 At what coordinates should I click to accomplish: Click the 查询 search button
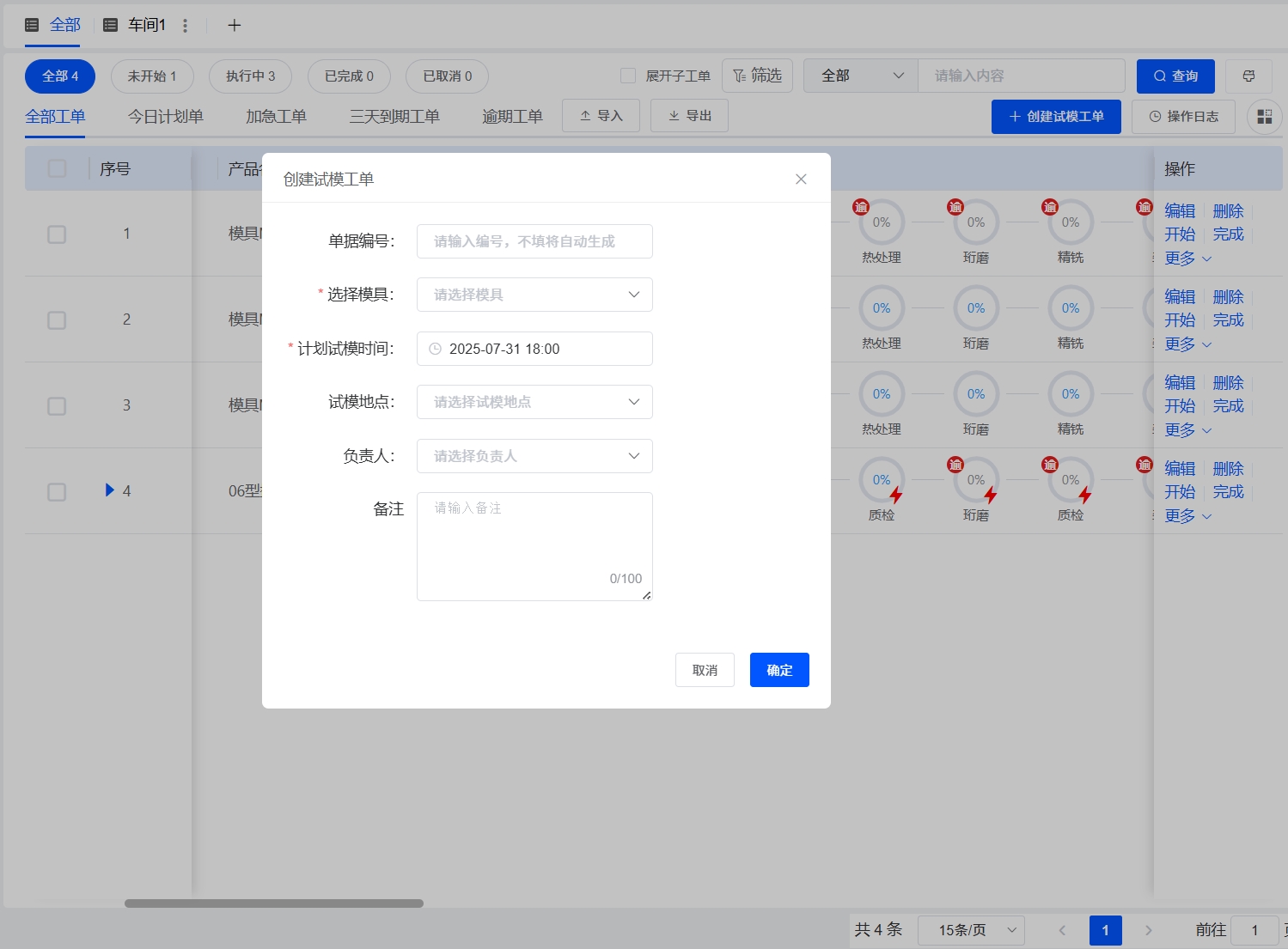[x=1175, y=76]
